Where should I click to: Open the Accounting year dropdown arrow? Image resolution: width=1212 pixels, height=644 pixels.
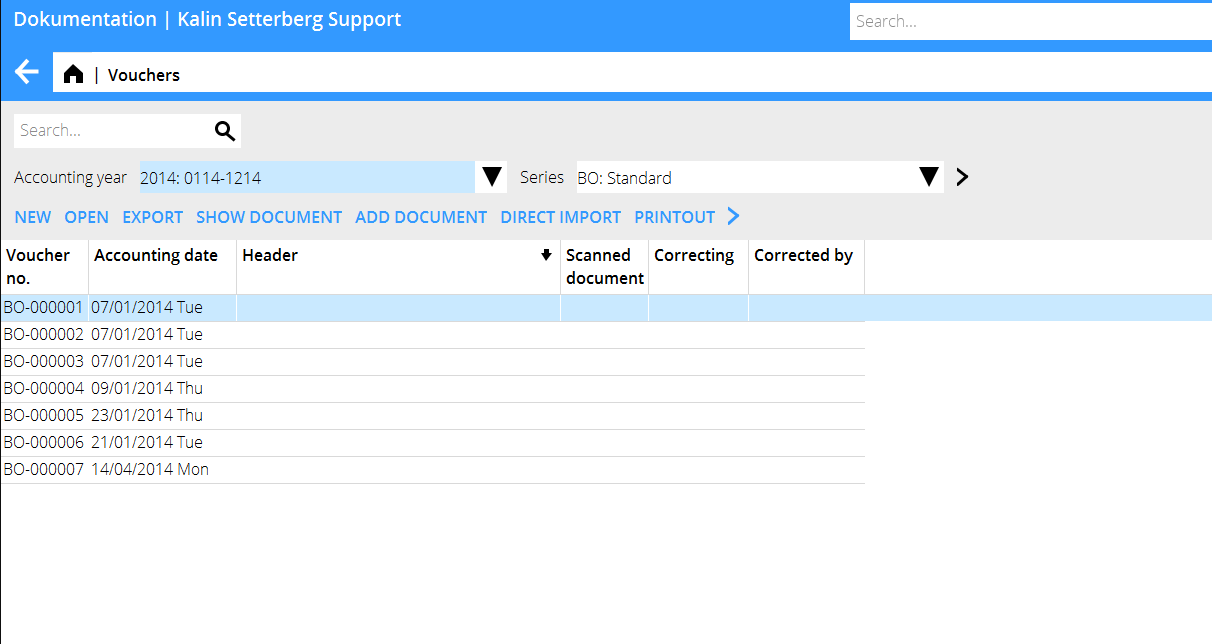pos(491,177)
